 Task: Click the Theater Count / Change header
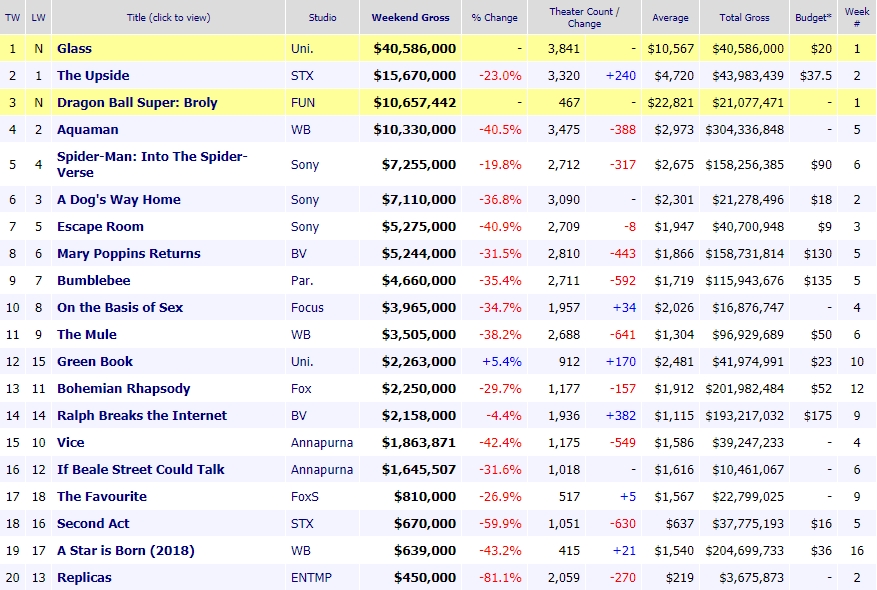coord(584,17)
